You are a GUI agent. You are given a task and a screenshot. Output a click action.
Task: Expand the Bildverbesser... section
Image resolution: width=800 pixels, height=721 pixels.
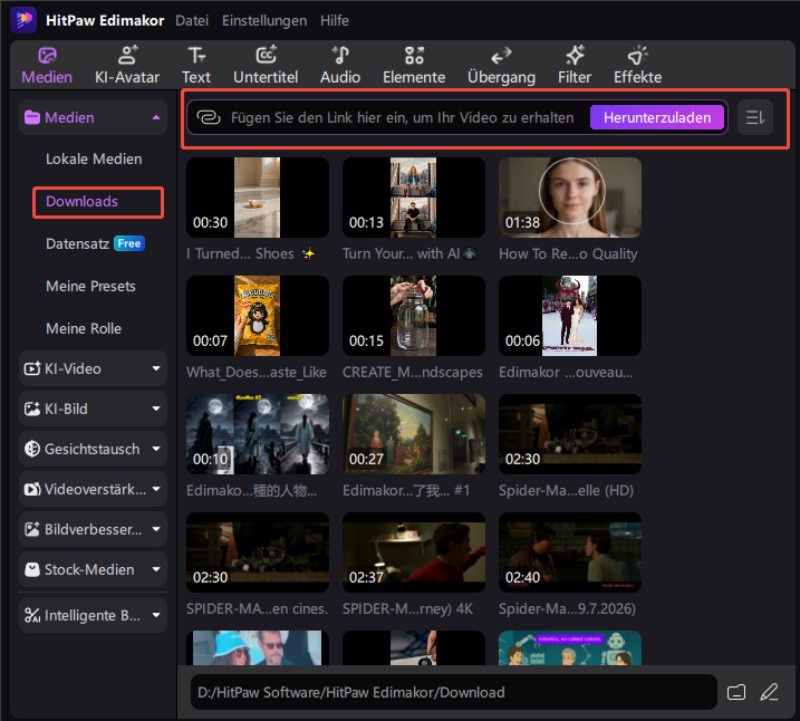point(156,529)
